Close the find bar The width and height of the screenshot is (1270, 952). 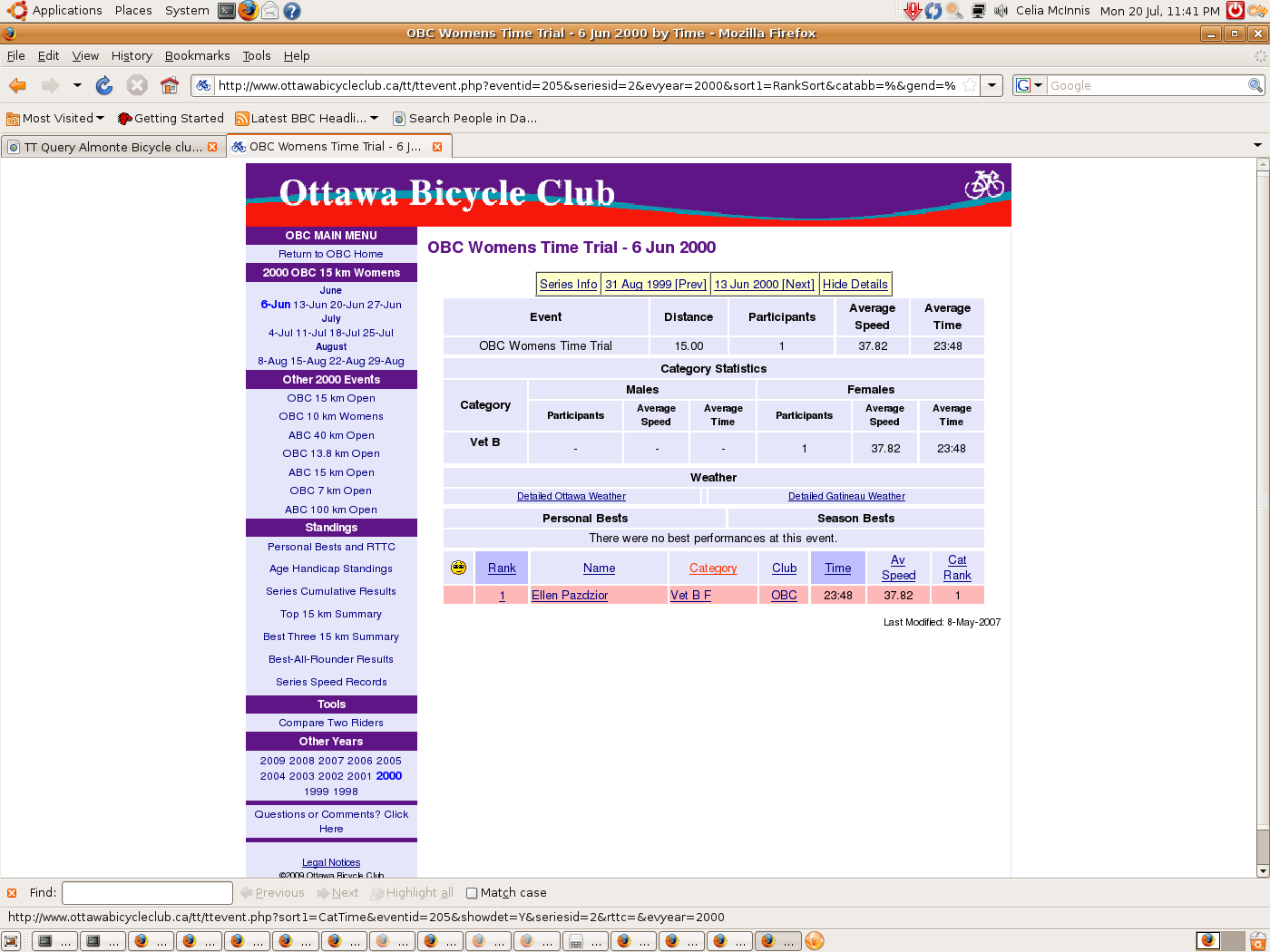12,893
